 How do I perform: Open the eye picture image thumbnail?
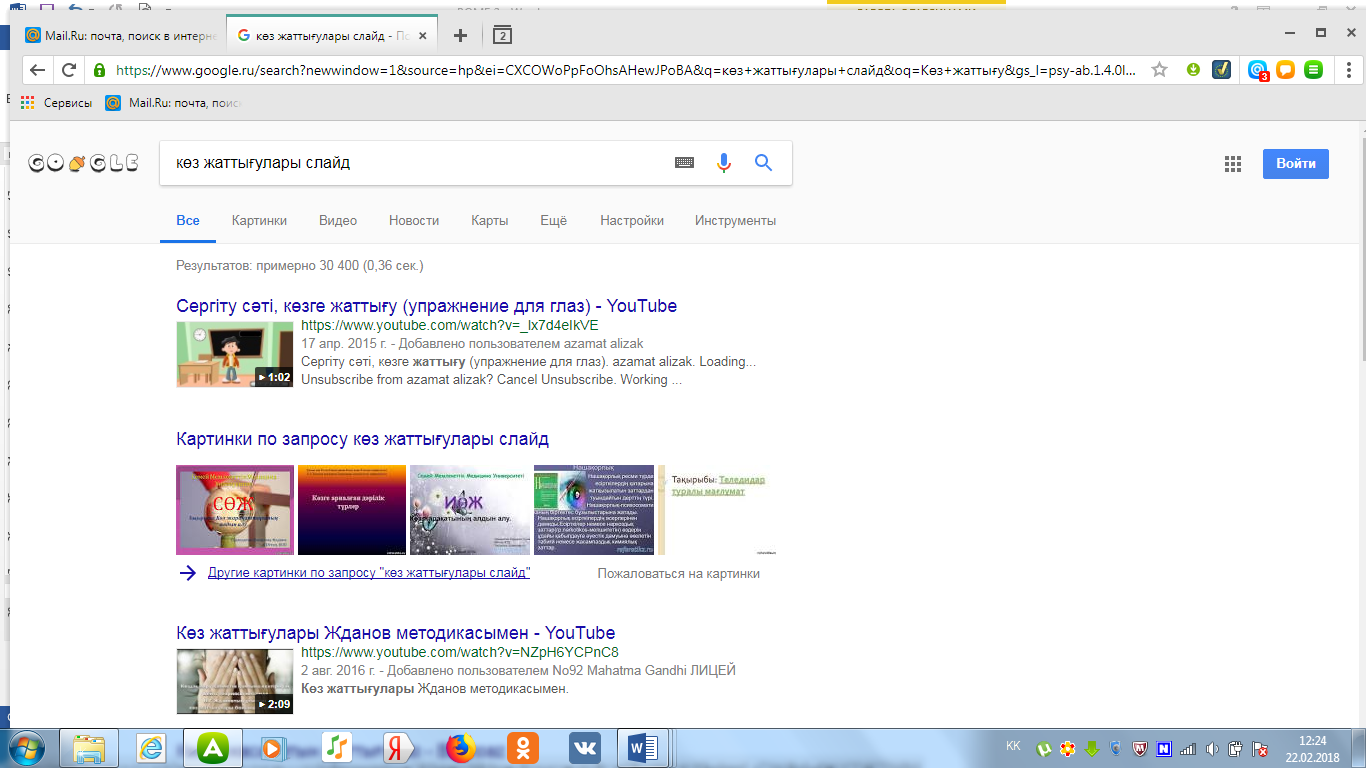click(594, 510)
